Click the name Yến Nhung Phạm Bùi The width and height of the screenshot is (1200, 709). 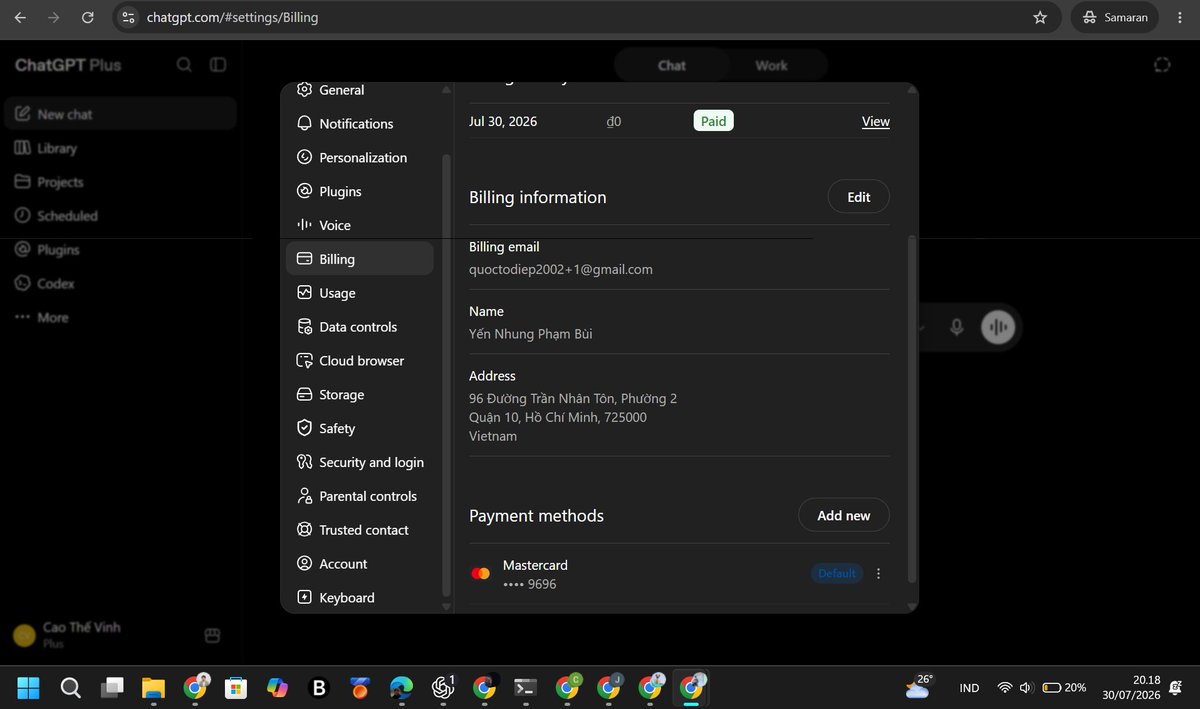tap(531, 334)
